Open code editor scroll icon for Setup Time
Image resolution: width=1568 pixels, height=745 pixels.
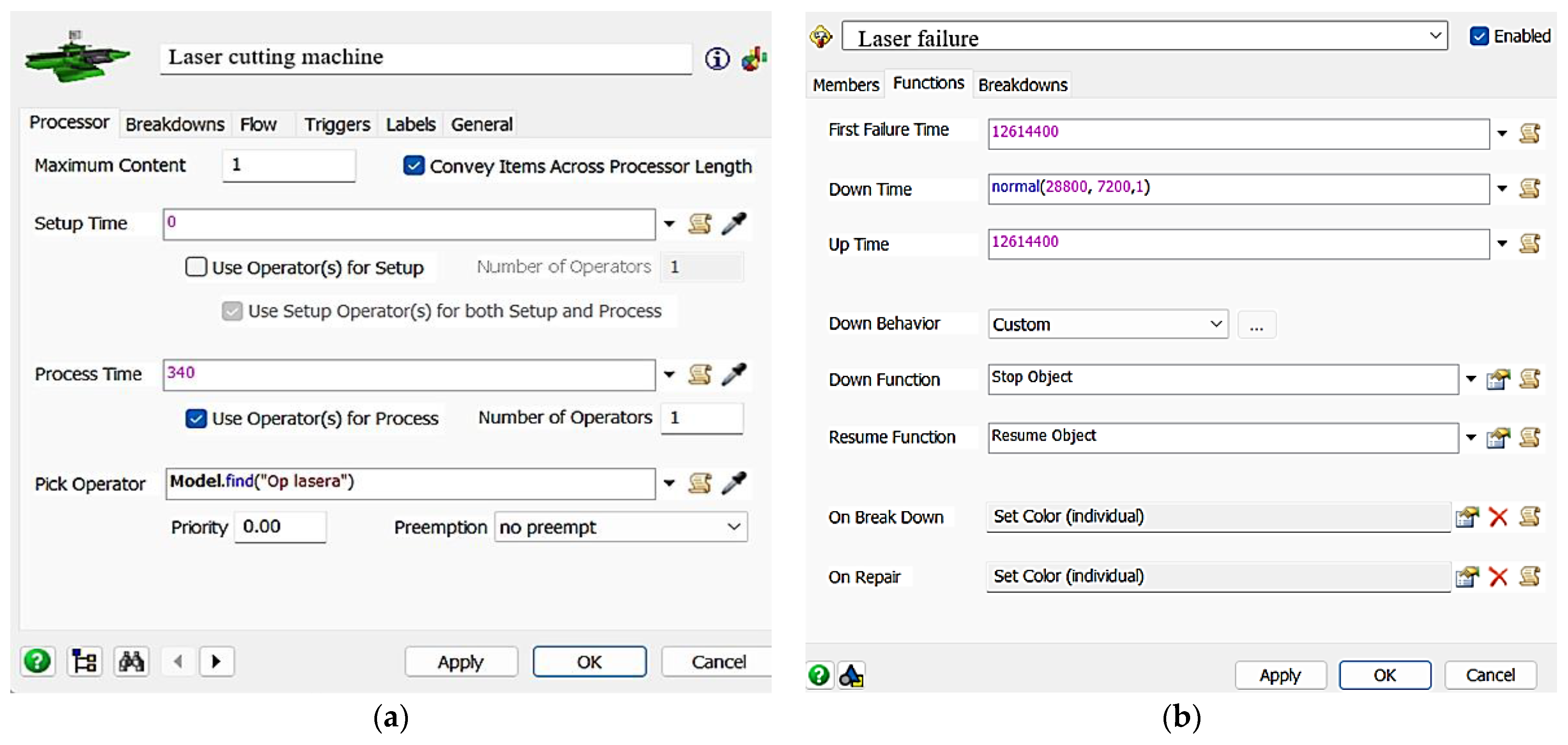point(699,223)
